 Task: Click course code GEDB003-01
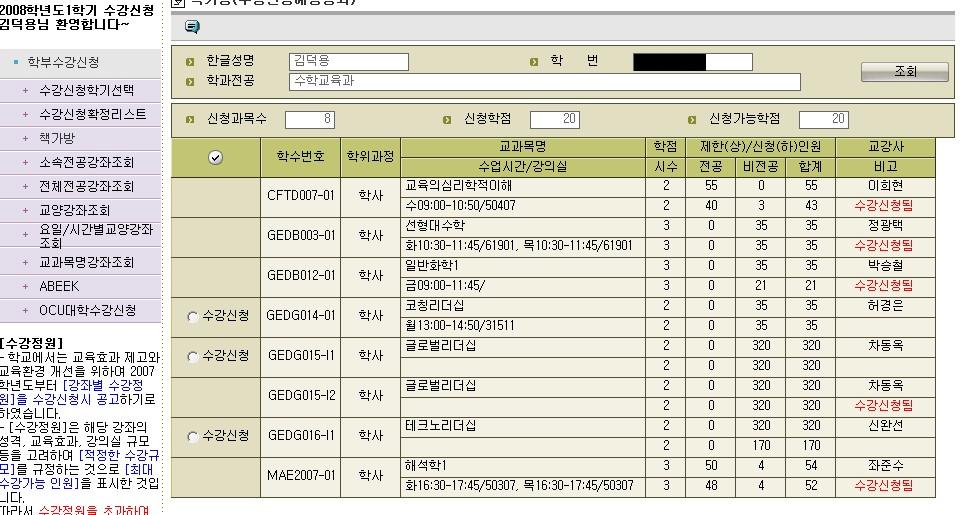point(300,236)
